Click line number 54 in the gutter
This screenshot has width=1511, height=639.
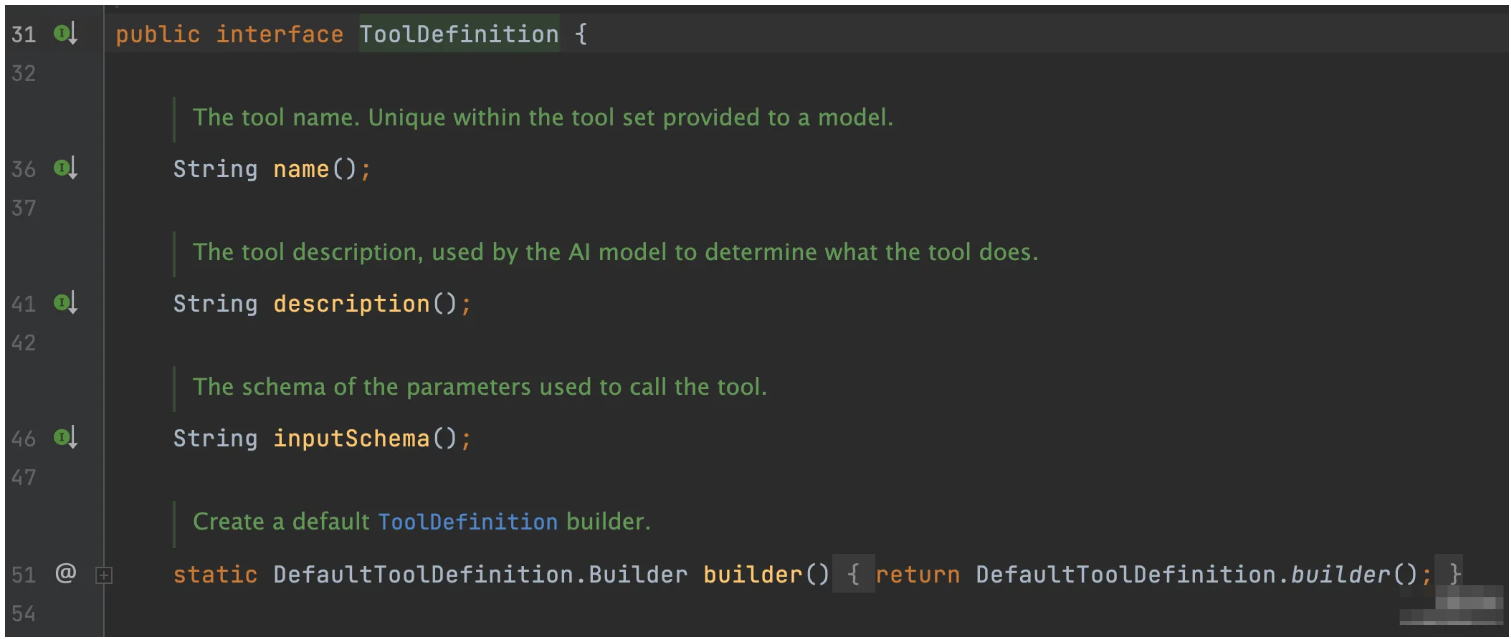pos(24,614)
